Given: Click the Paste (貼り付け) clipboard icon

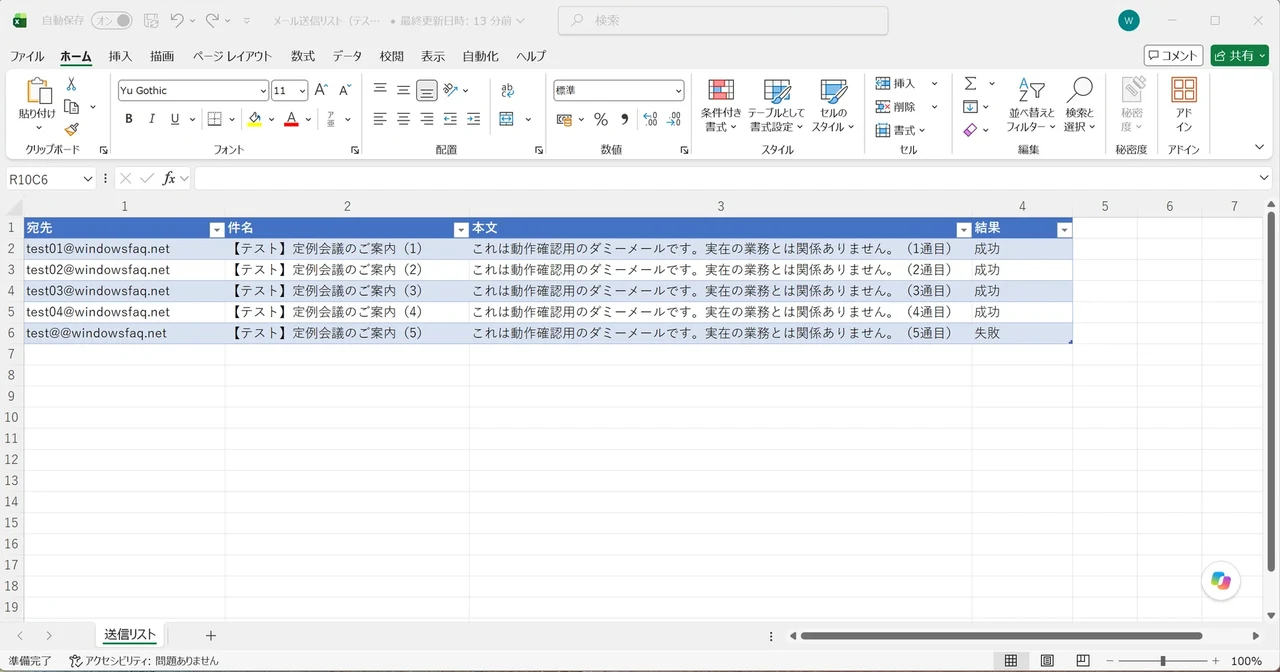Looking at the screenshot, I should (x=38, y=91).
